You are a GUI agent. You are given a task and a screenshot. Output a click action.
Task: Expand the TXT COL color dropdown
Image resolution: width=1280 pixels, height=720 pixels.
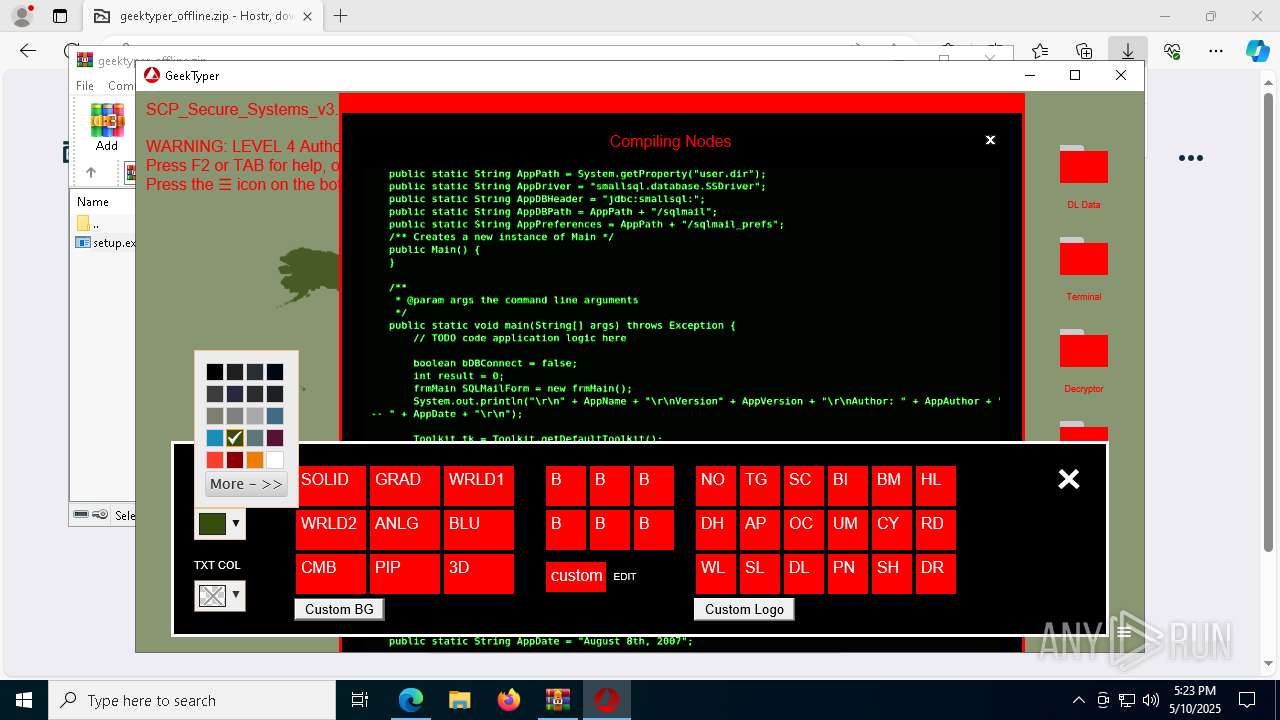pyautogui.click(x=236, y=595)
